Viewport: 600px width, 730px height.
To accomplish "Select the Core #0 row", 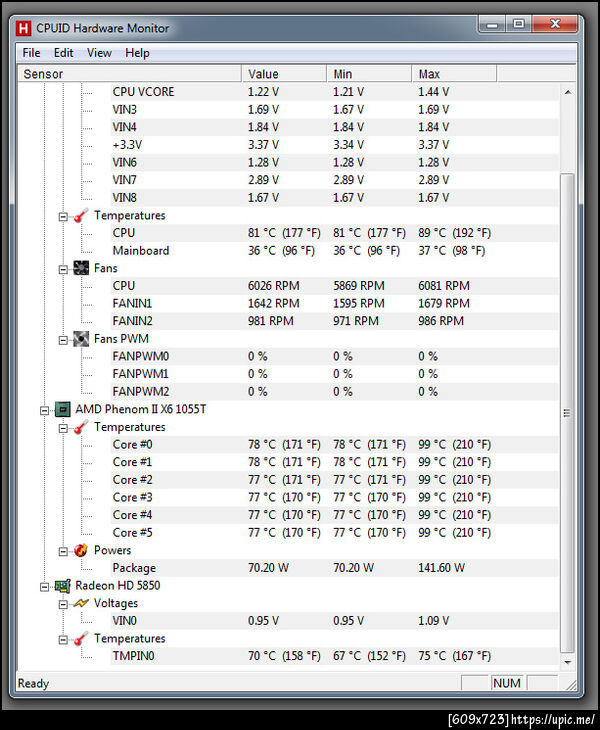I will (x=334, y=445).
